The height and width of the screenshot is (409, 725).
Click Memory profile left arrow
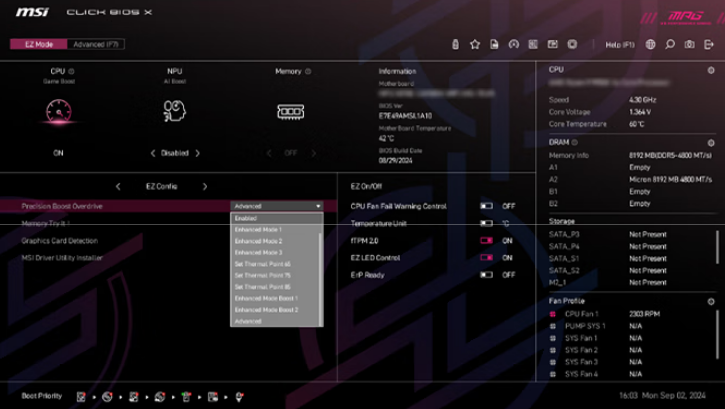pos(269,153)
